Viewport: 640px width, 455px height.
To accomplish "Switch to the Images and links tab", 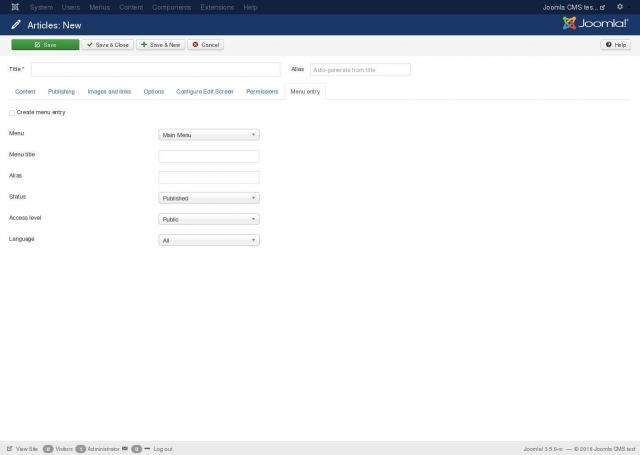I will (x=109, y=91).
